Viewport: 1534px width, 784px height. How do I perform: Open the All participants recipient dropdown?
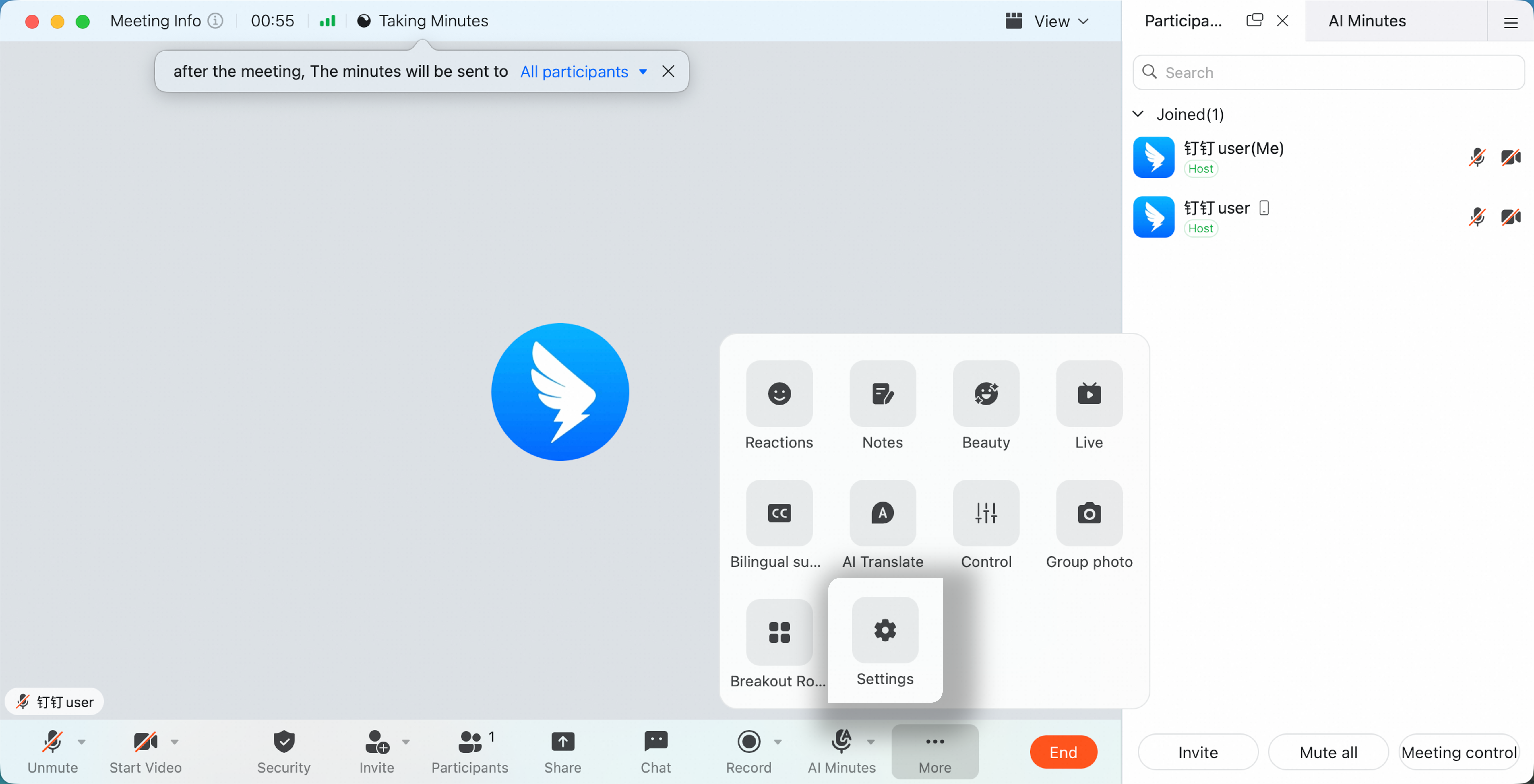click(584, 71)
